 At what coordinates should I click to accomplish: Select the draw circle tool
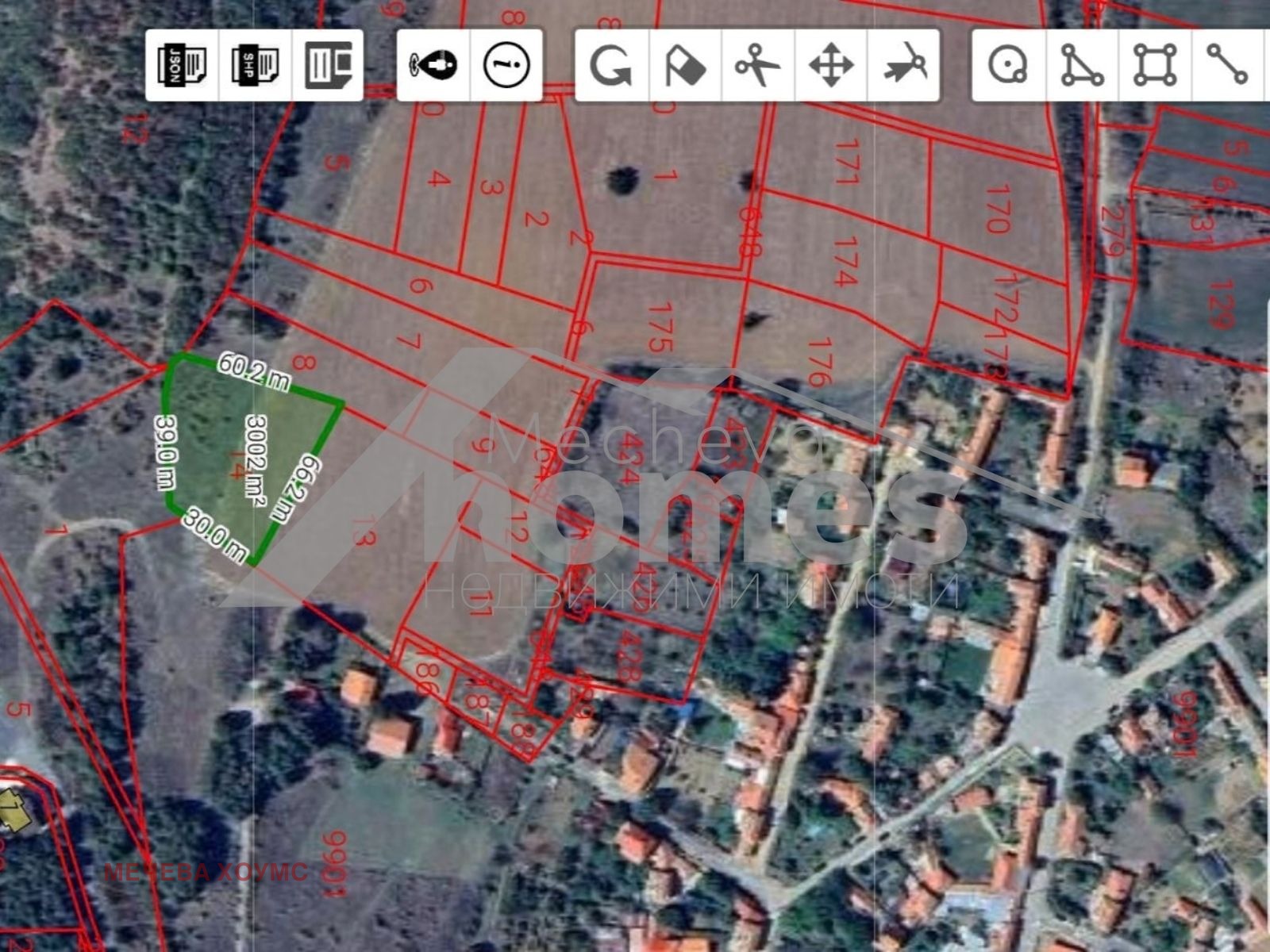pyautogui.click(x=1009, y=65)
